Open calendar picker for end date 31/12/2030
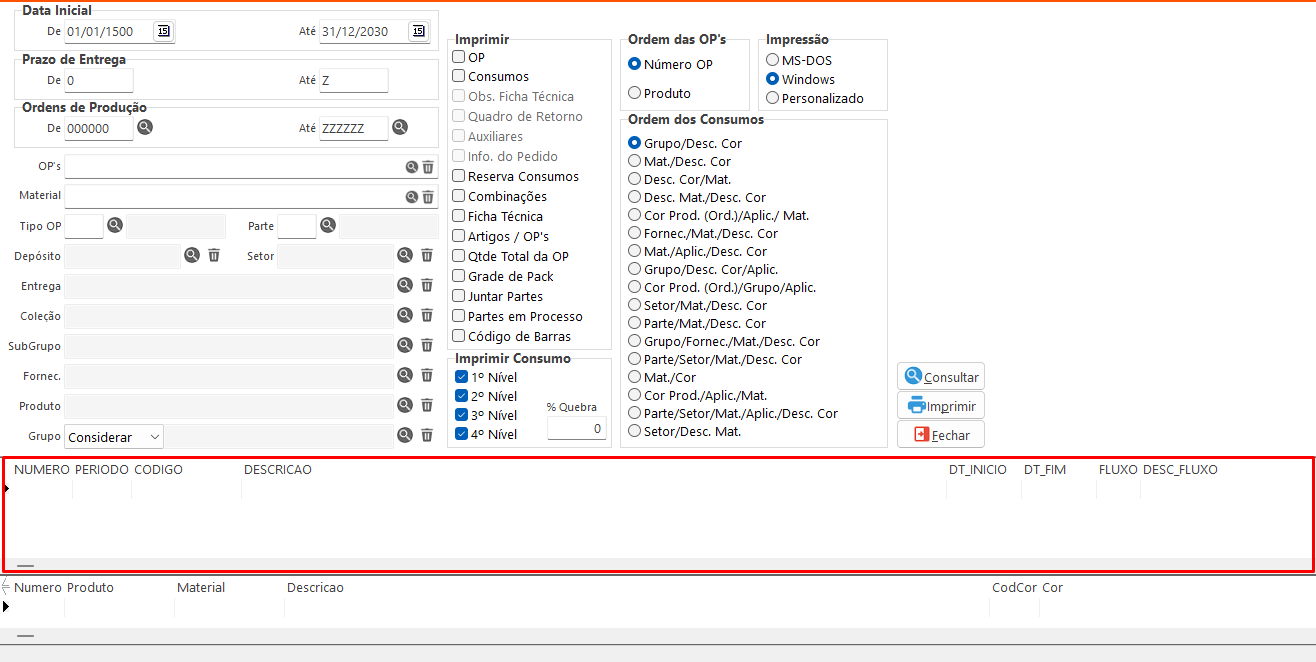Image resolution: width=1316 pixels, height=662 pixels. 418,32
